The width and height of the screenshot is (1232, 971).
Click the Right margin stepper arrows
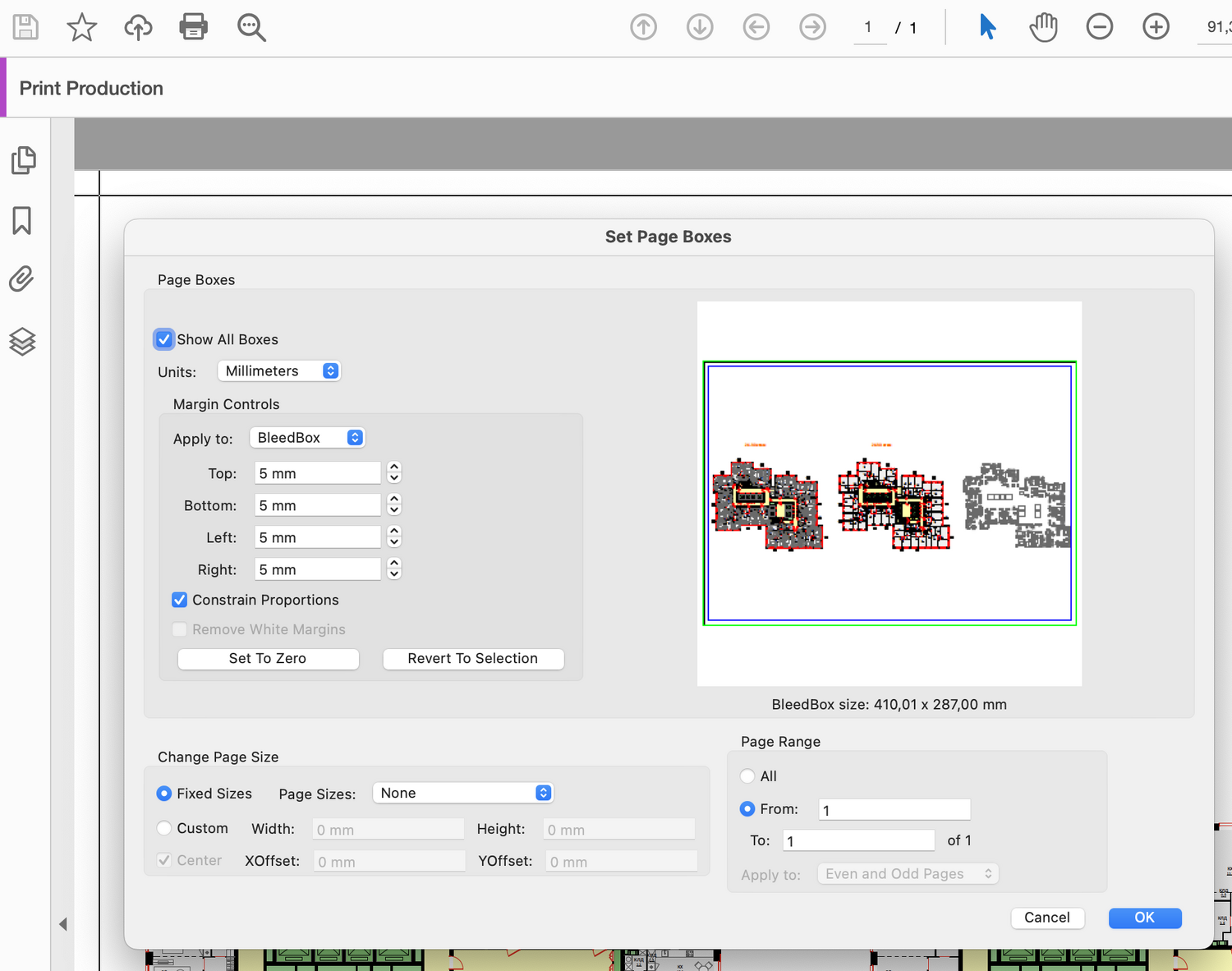tap(394, 568)
